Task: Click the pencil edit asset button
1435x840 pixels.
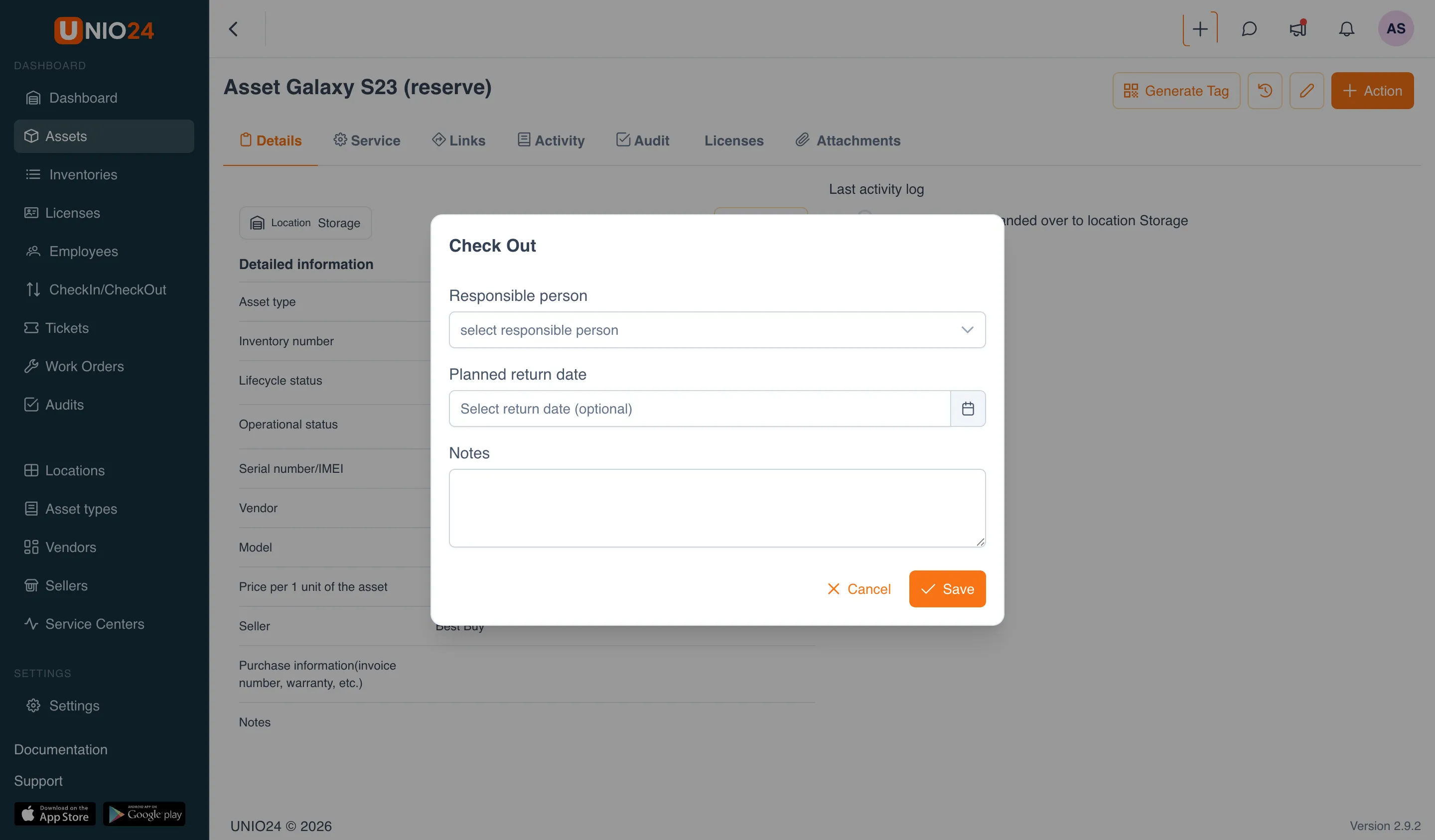Action: click(1307, 91)
